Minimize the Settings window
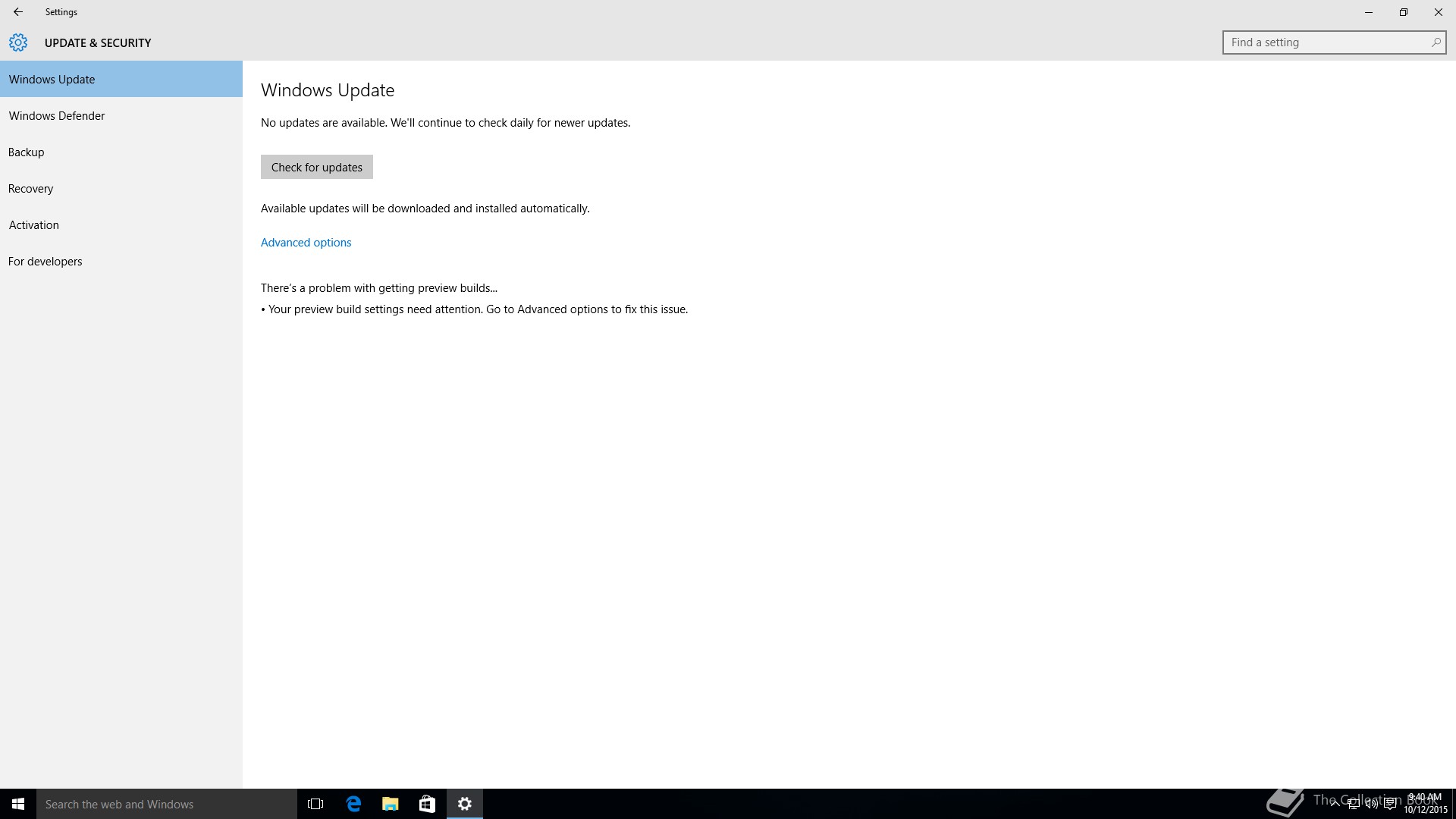 click(1369, 12)
